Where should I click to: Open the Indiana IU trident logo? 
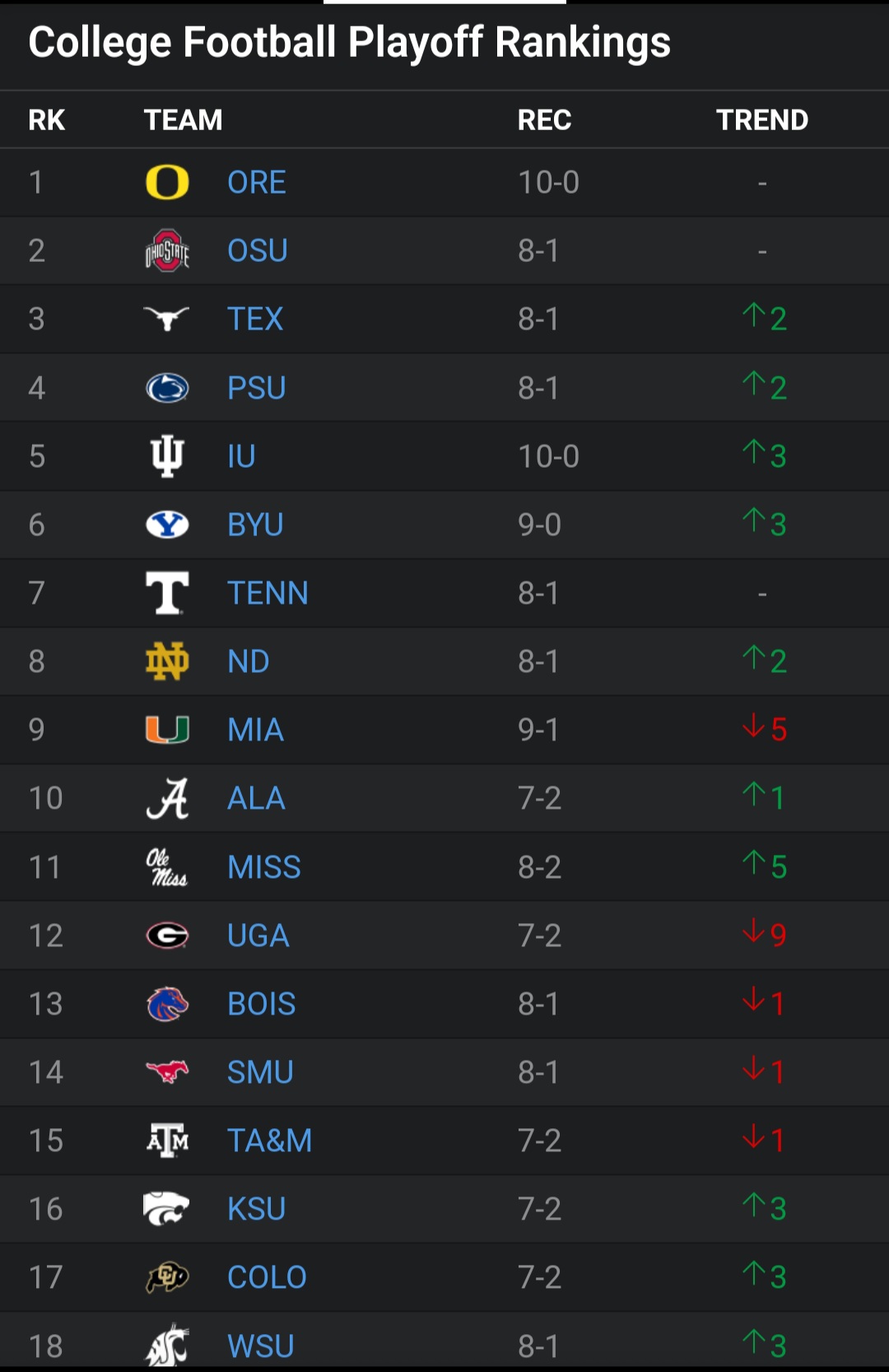[167, 456]
